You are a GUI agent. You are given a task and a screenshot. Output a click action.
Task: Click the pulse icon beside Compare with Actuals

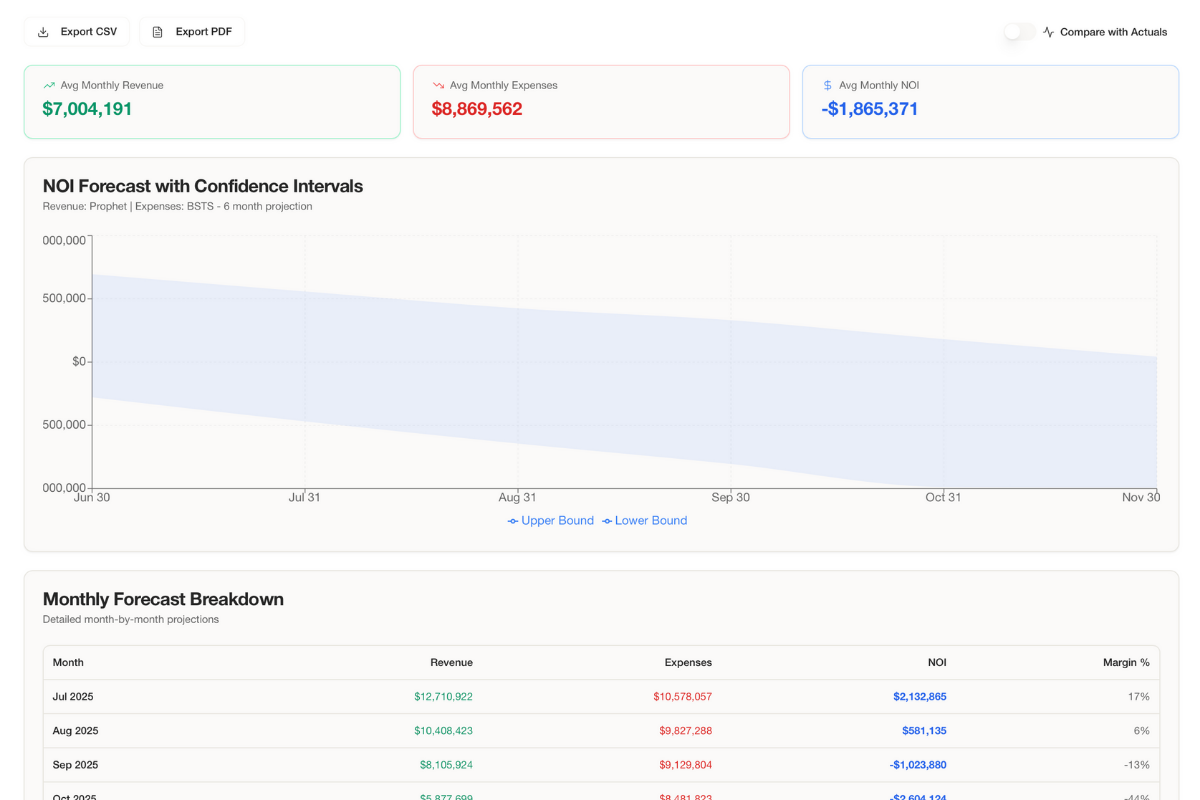[x=1047, y=31]
